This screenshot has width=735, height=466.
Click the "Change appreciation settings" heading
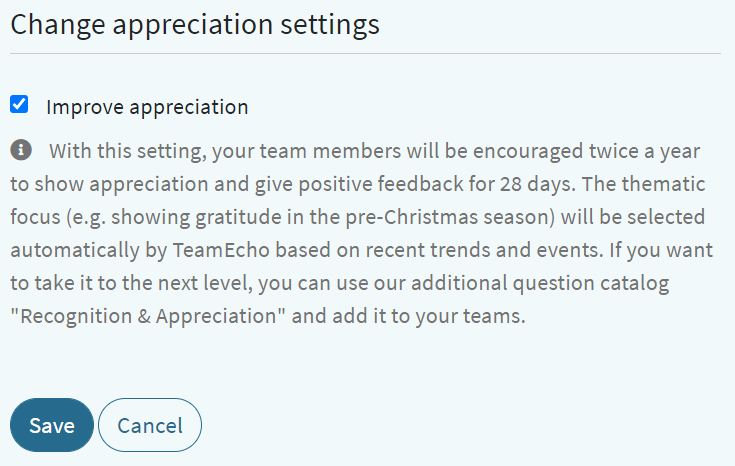(x=195, y=25)
